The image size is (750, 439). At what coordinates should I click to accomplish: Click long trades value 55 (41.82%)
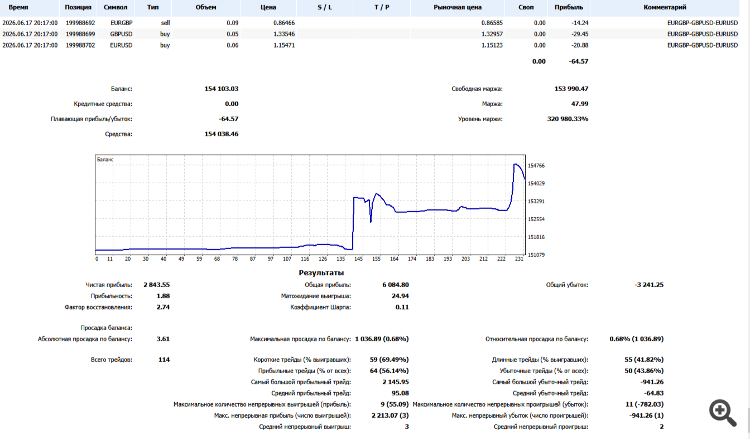coord(644,359)
